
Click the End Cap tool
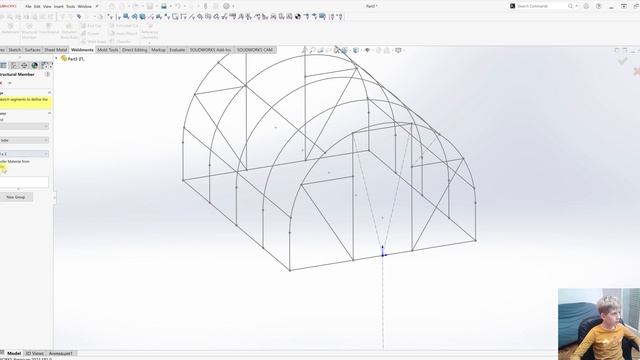[x=91, y=26]
